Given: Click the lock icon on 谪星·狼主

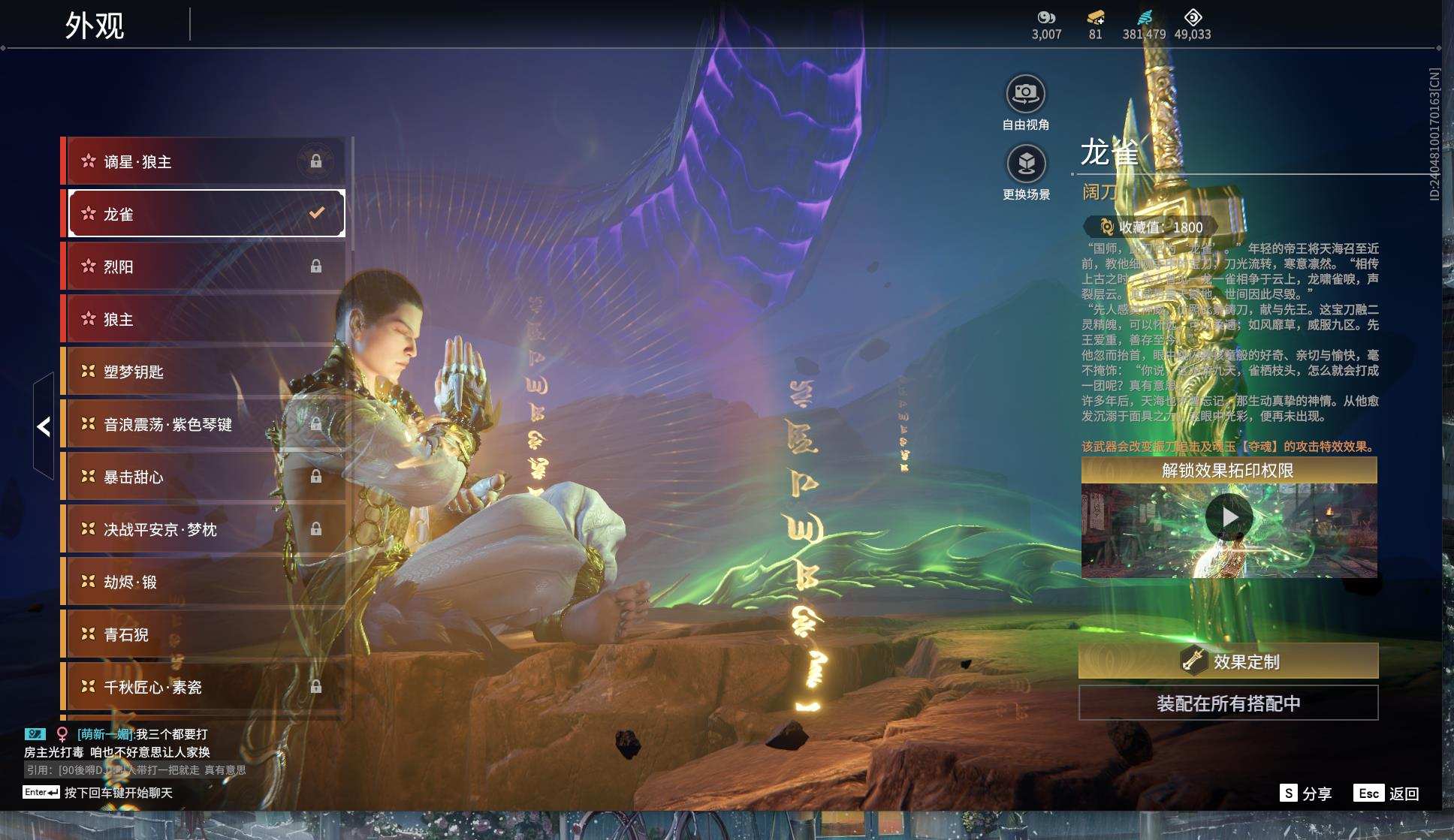Looking at the screenshot, I should (x=316, y=161).
